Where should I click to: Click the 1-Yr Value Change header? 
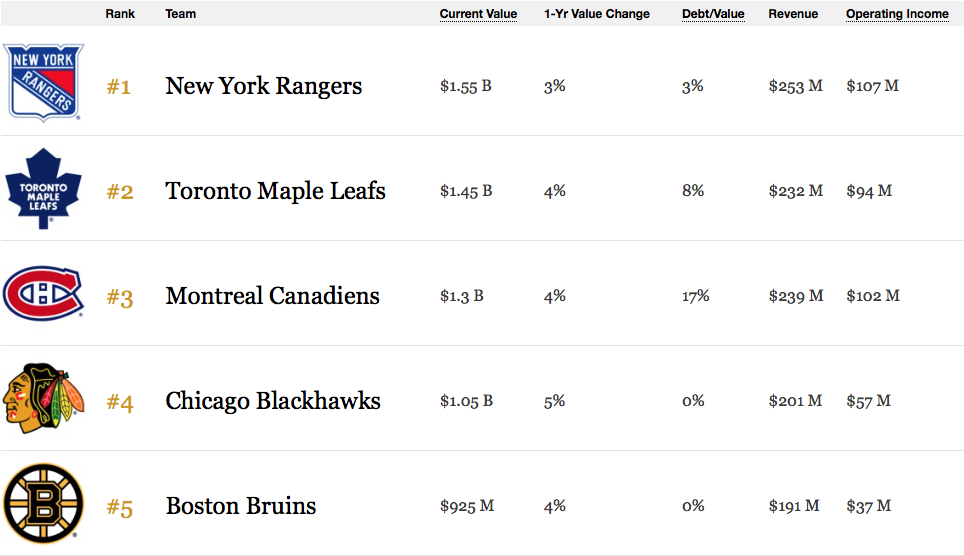pos(596,14)
